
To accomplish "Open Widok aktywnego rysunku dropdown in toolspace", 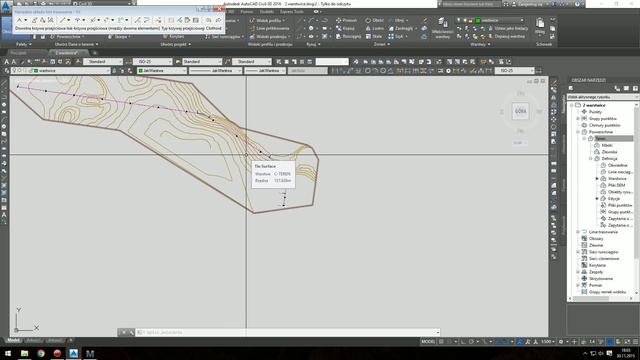I will [602, 97].
